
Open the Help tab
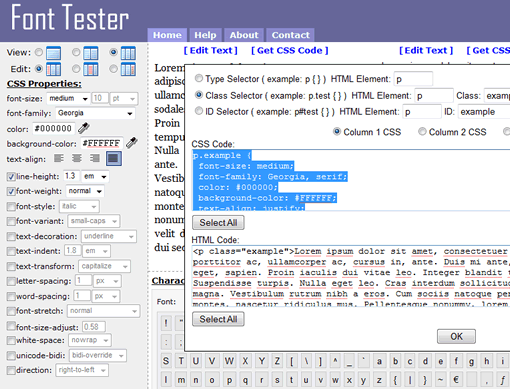point(205,35)
